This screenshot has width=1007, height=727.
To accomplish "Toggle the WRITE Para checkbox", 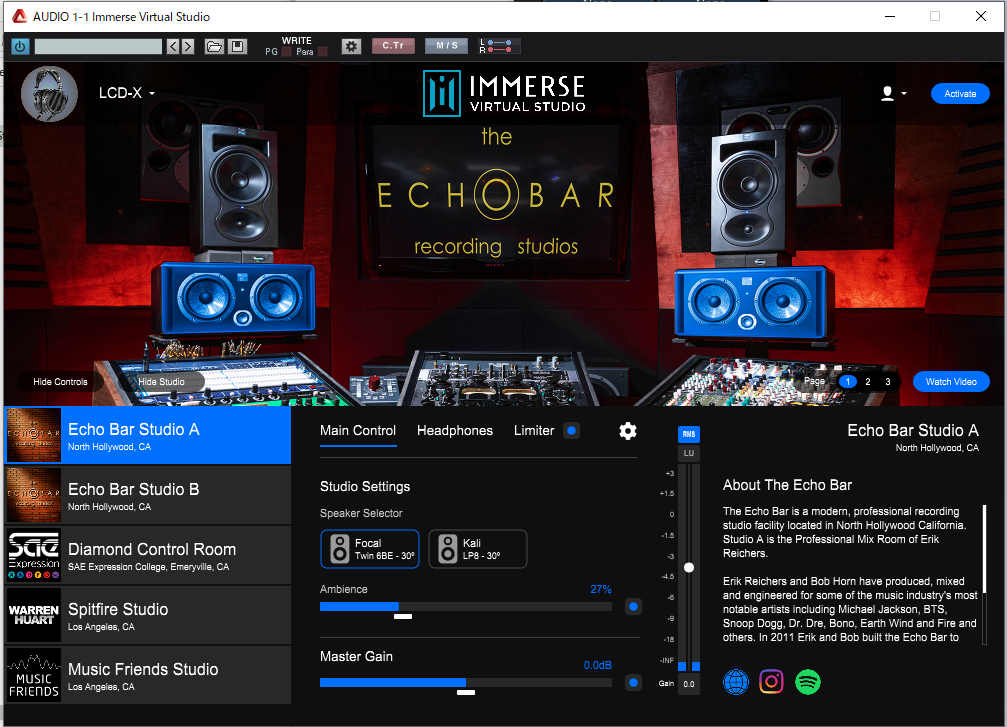I will 322,52.
